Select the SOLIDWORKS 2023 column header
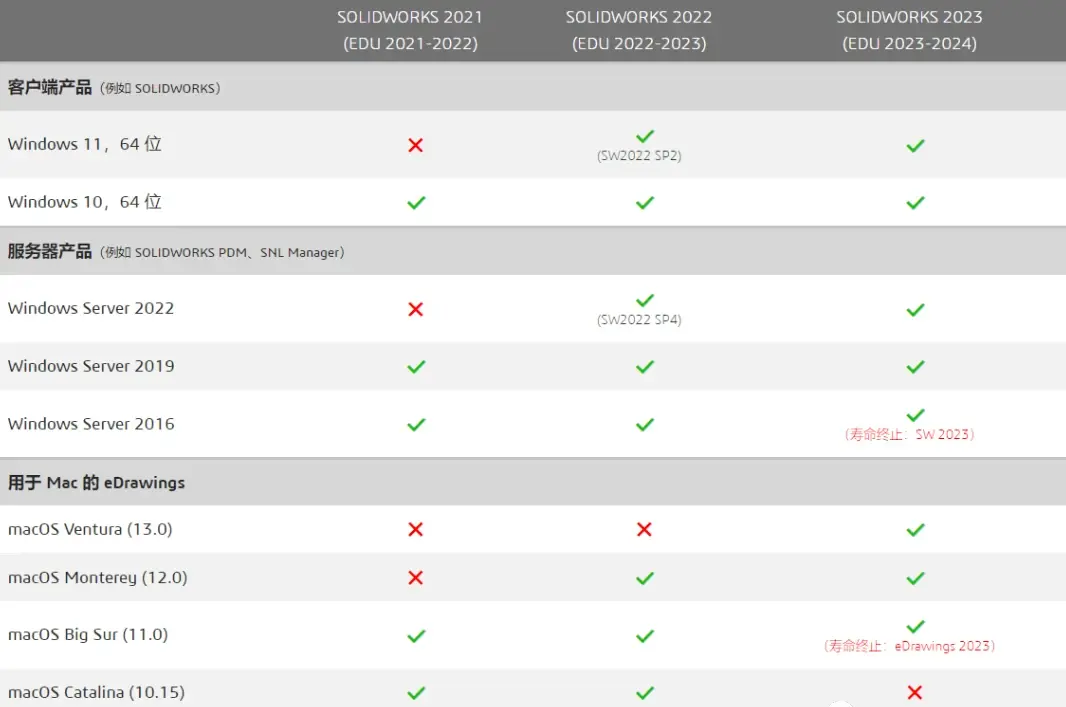The image size is (1066, 707). [910, 30]
